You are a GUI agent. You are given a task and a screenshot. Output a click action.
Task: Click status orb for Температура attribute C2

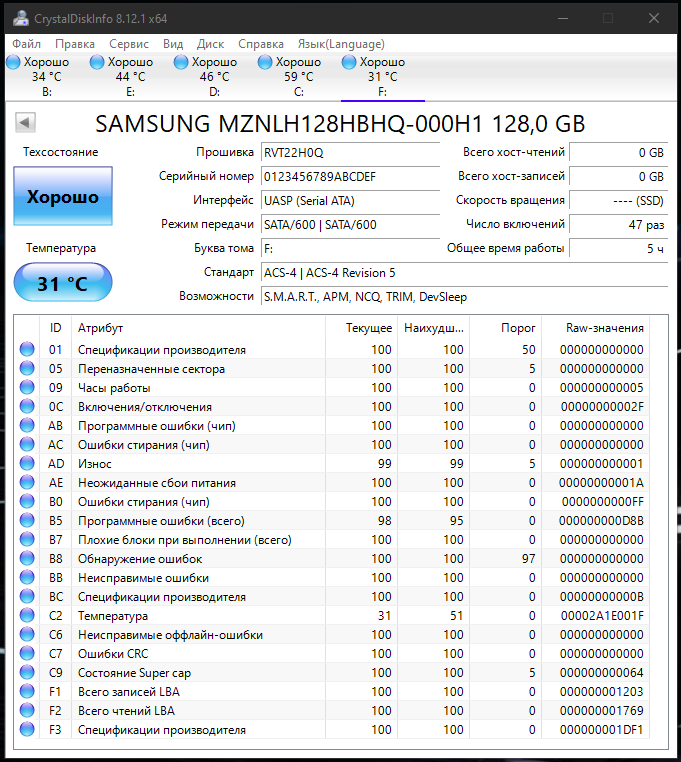tap(27, 616)
